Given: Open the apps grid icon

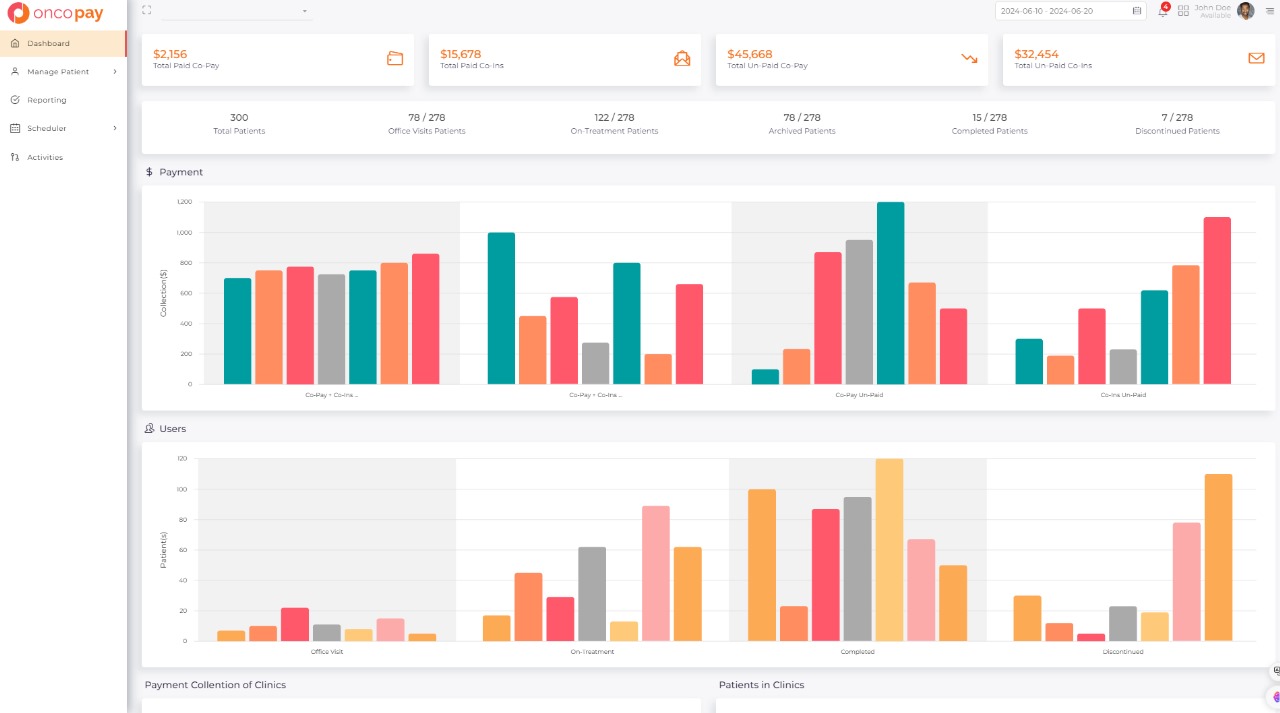Looking at the screenshot, I should [1183, 11].
